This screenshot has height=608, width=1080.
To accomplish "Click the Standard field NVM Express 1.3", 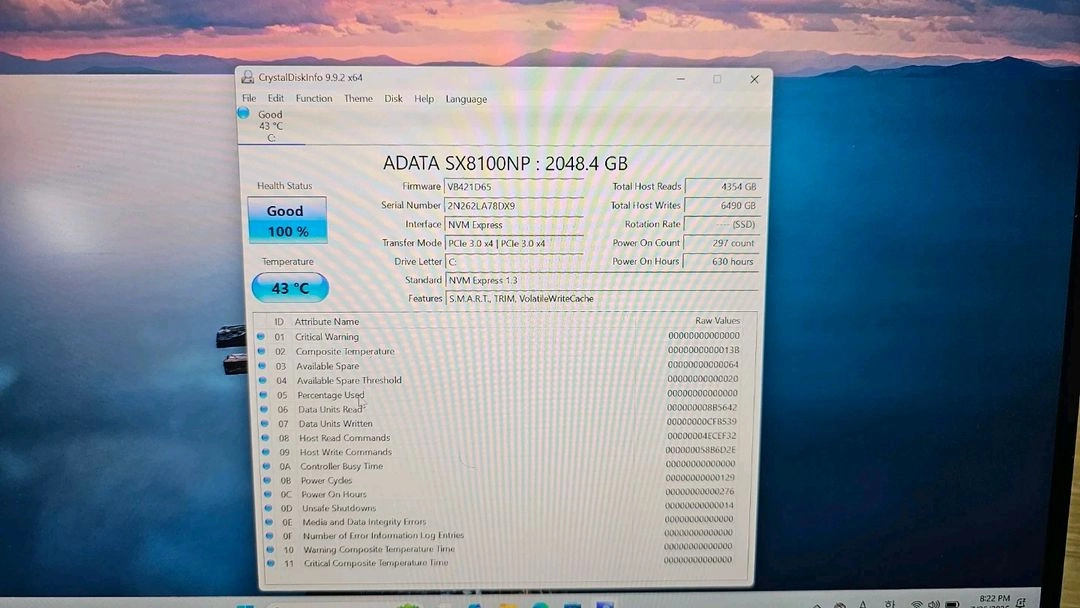I will [602, 280].
